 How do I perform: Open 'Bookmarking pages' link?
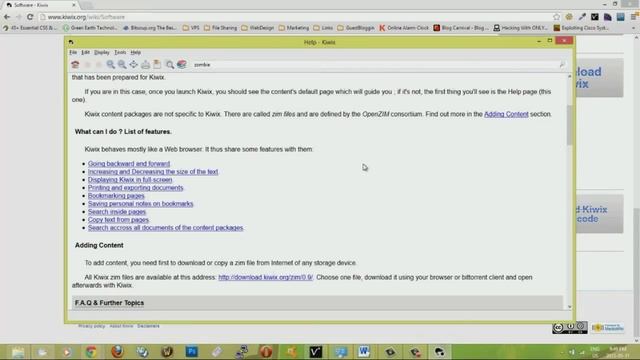pos(116,196)
